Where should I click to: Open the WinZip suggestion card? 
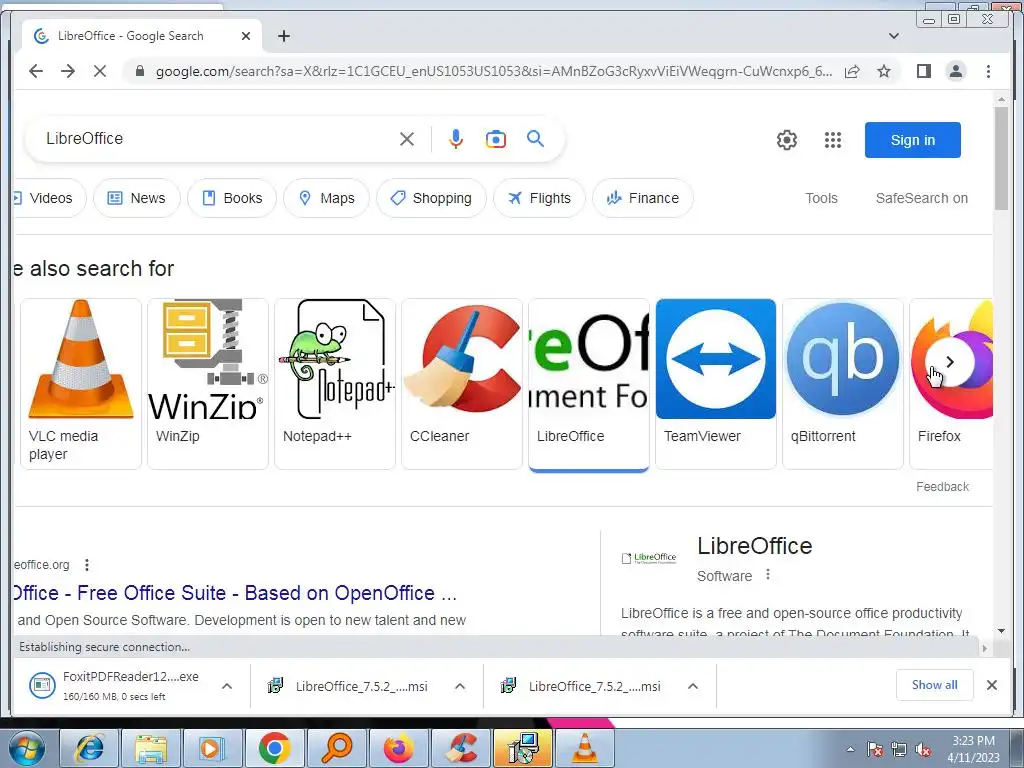tap(208, 384)
